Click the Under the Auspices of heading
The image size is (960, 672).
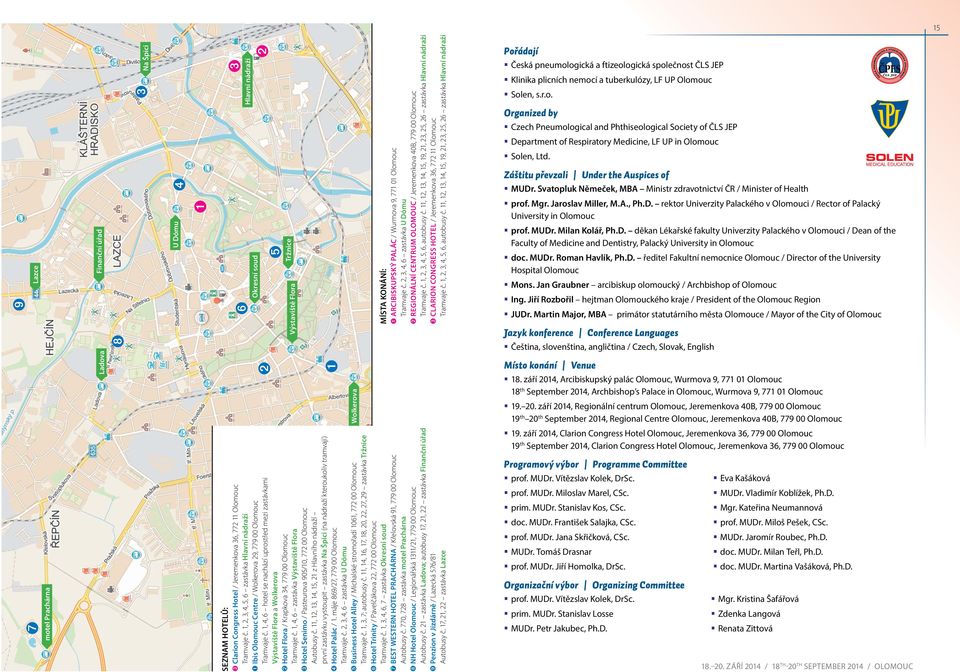click(625, 174)
